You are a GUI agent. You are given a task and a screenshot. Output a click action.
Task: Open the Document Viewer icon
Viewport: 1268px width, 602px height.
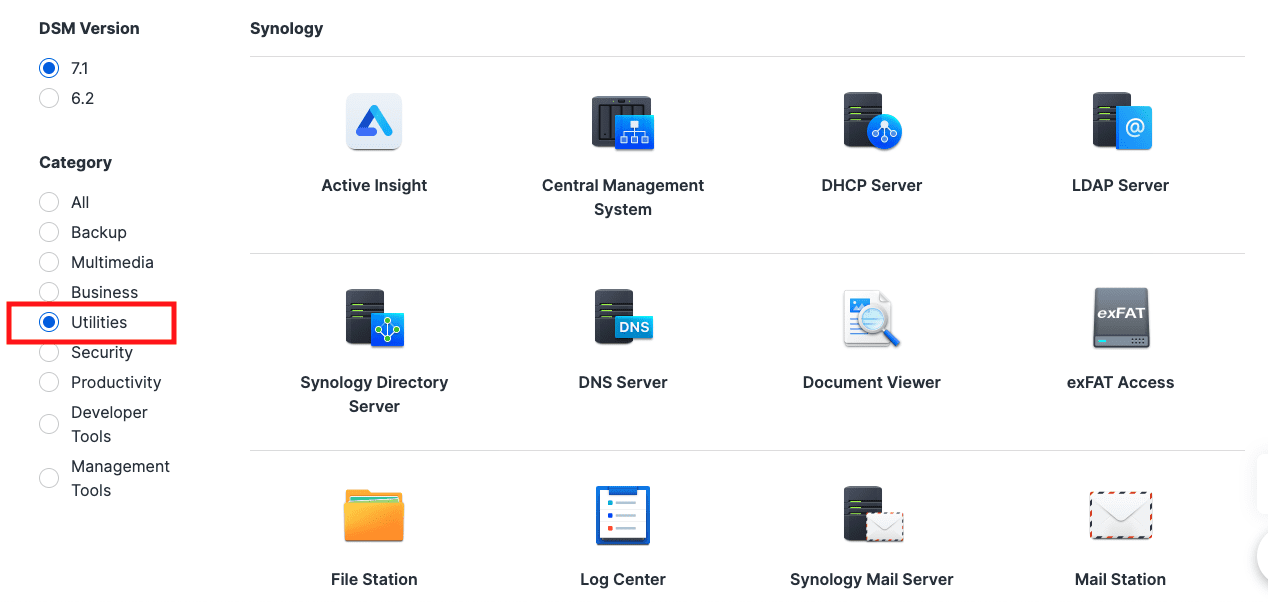(x=871, y=318)
